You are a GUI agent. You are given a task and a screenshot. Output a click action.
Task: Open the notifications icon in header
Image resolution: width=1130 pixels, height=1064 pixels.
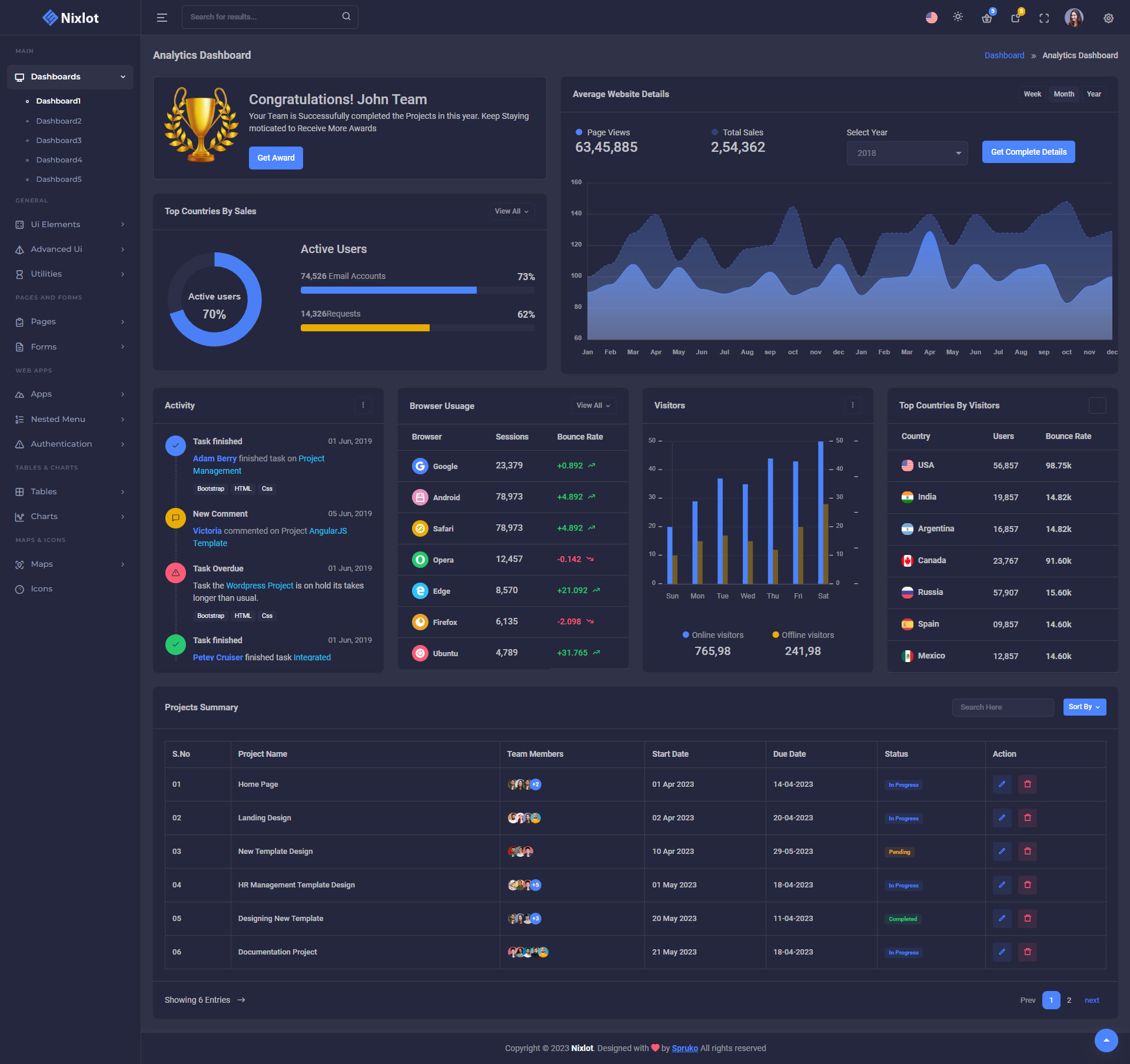pyautogui.click(x=1016, y=18)
